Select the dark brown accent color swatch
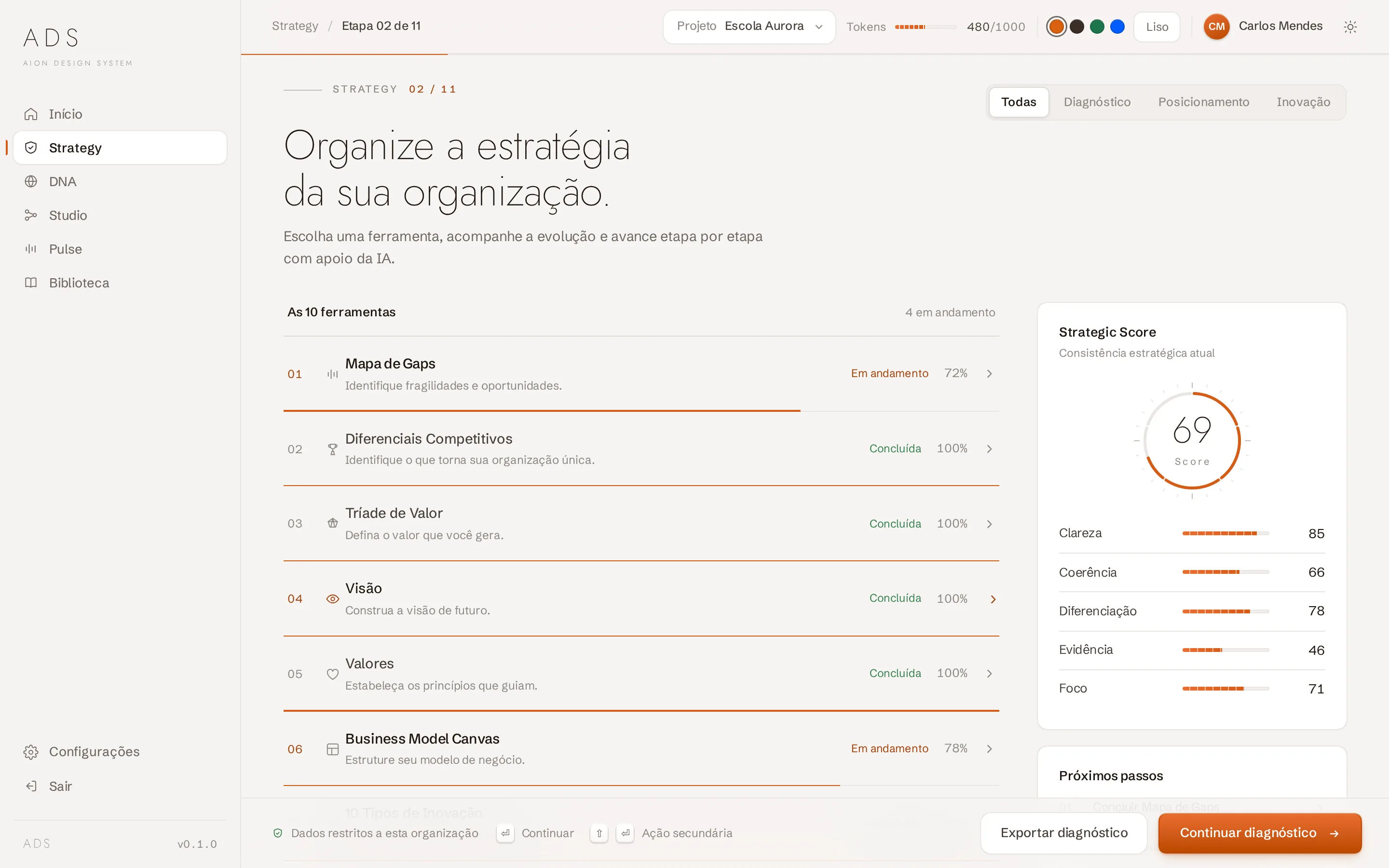The image size is (1389, 868). [1077, 27]
